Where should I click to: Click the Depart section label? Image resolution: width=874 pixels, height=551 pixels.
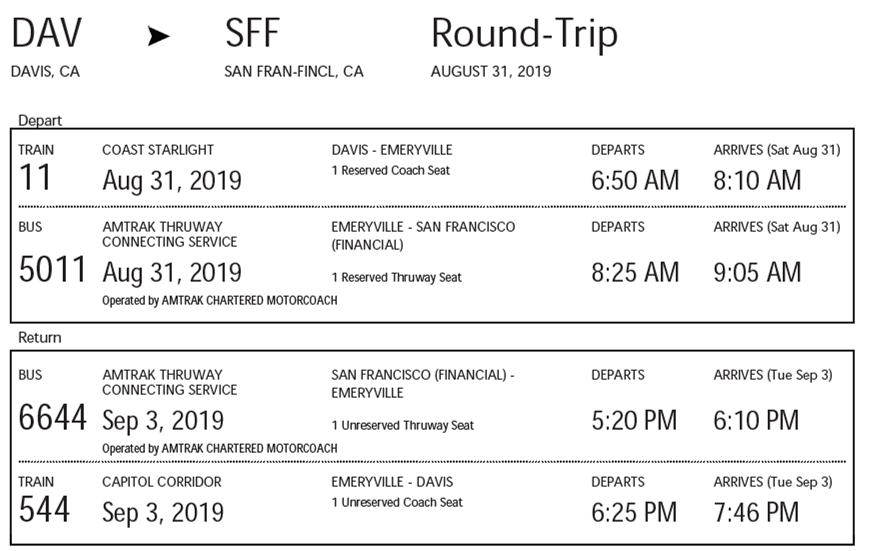(x=40, y=120)
